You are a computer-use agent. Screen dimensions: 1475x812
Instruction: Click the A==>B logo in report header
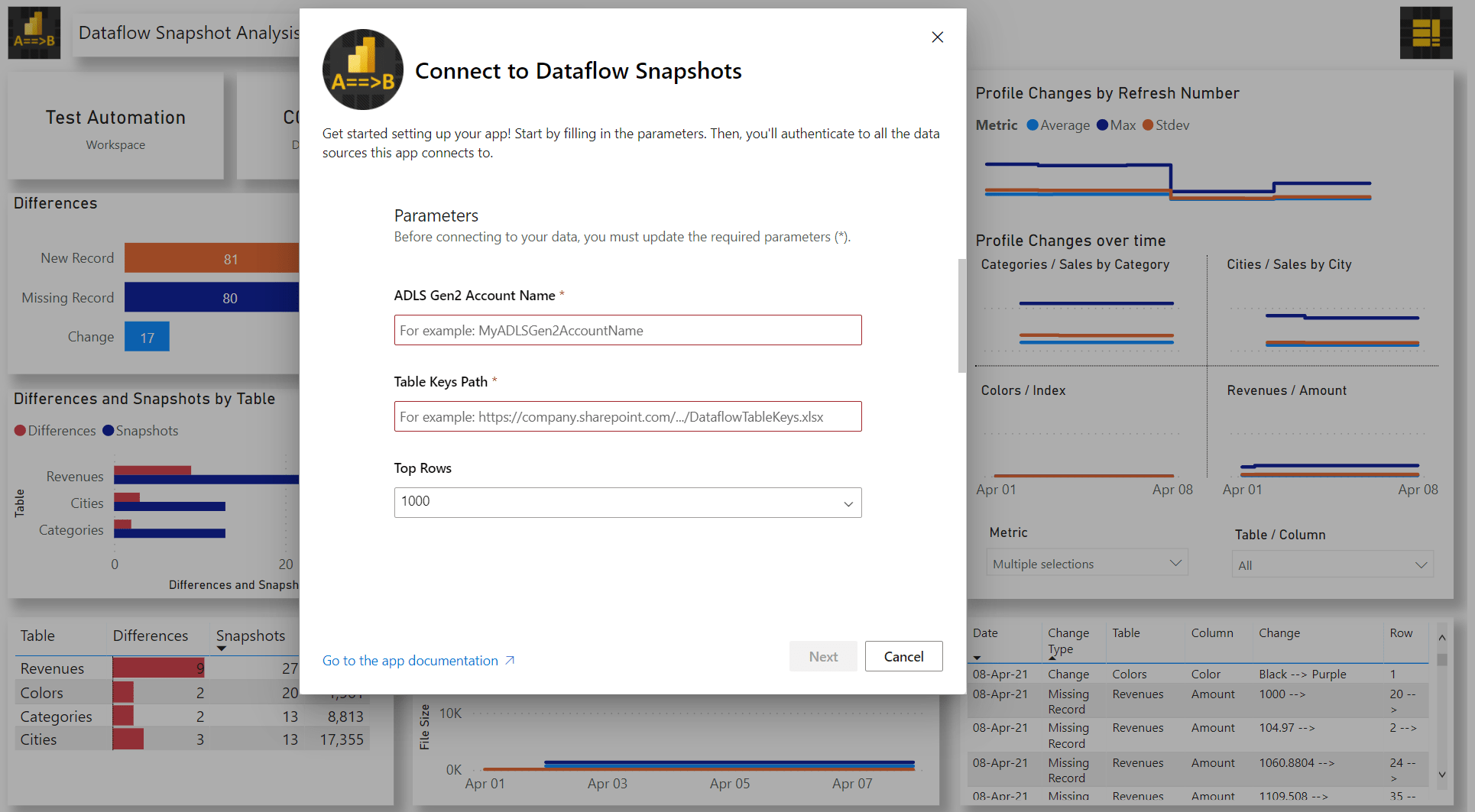[x=34, y=33]
